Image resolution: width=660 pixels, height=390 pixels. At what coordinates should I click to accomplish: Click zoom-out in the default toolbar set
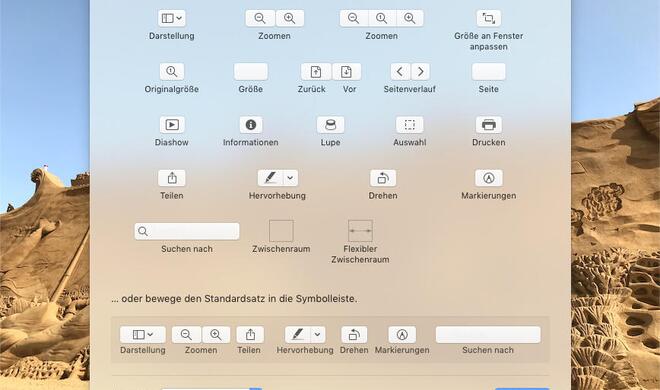pos(186,334)
